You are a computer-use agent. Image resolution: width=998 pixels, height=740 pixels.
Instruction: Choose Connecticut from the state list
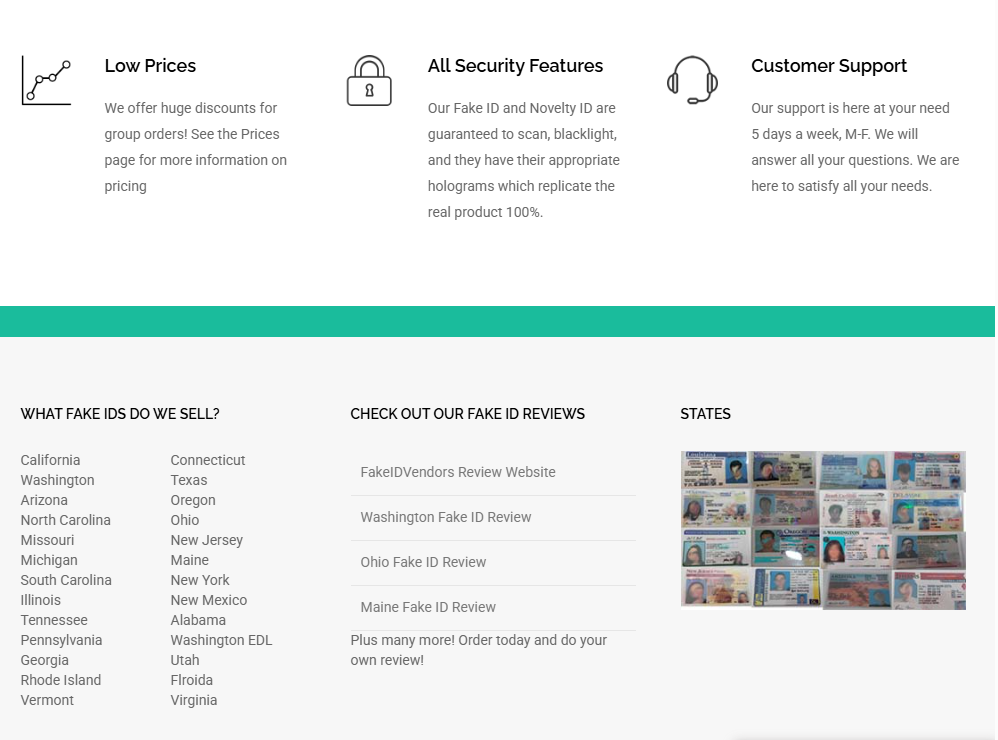click(x=207, y=460)
